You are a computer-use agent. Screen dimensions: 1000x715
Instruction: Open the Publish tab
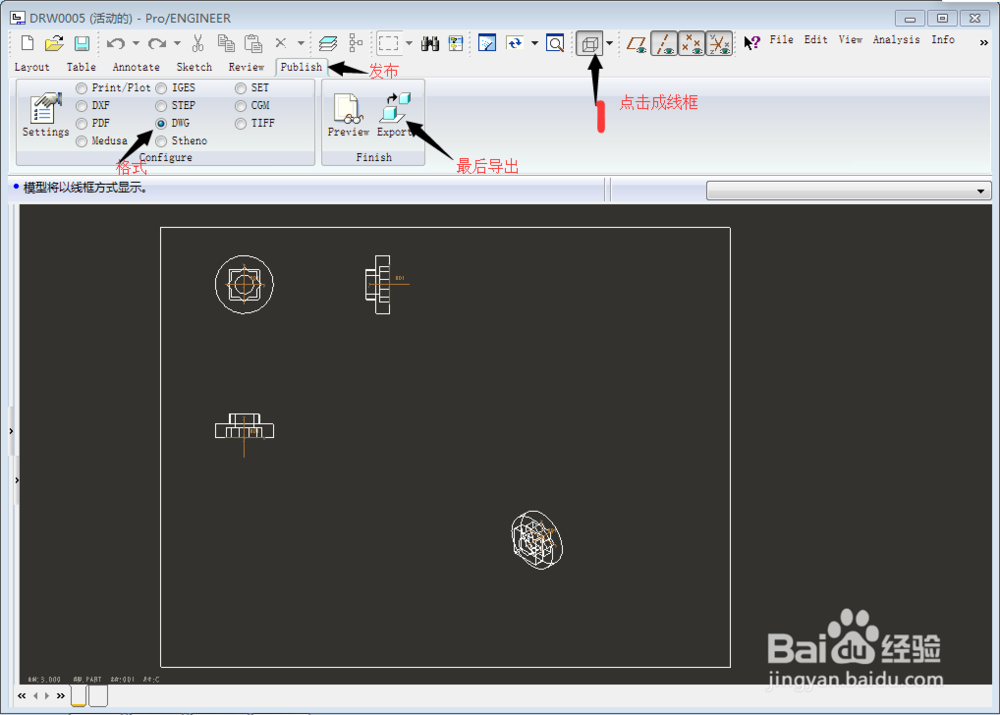[x=301, y=67]
